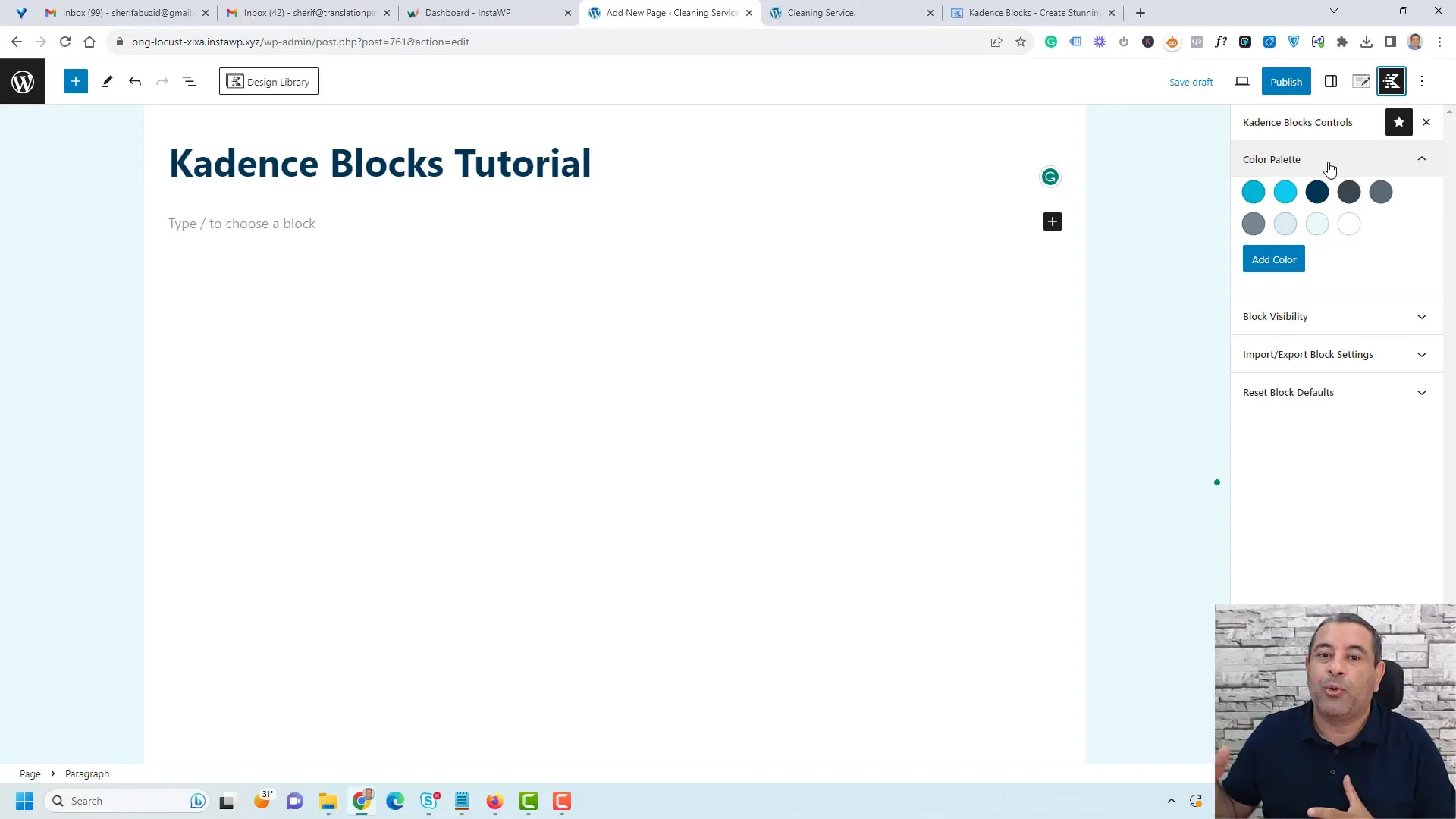
Task: Open a new browser tab
Action: (1141, 13)
